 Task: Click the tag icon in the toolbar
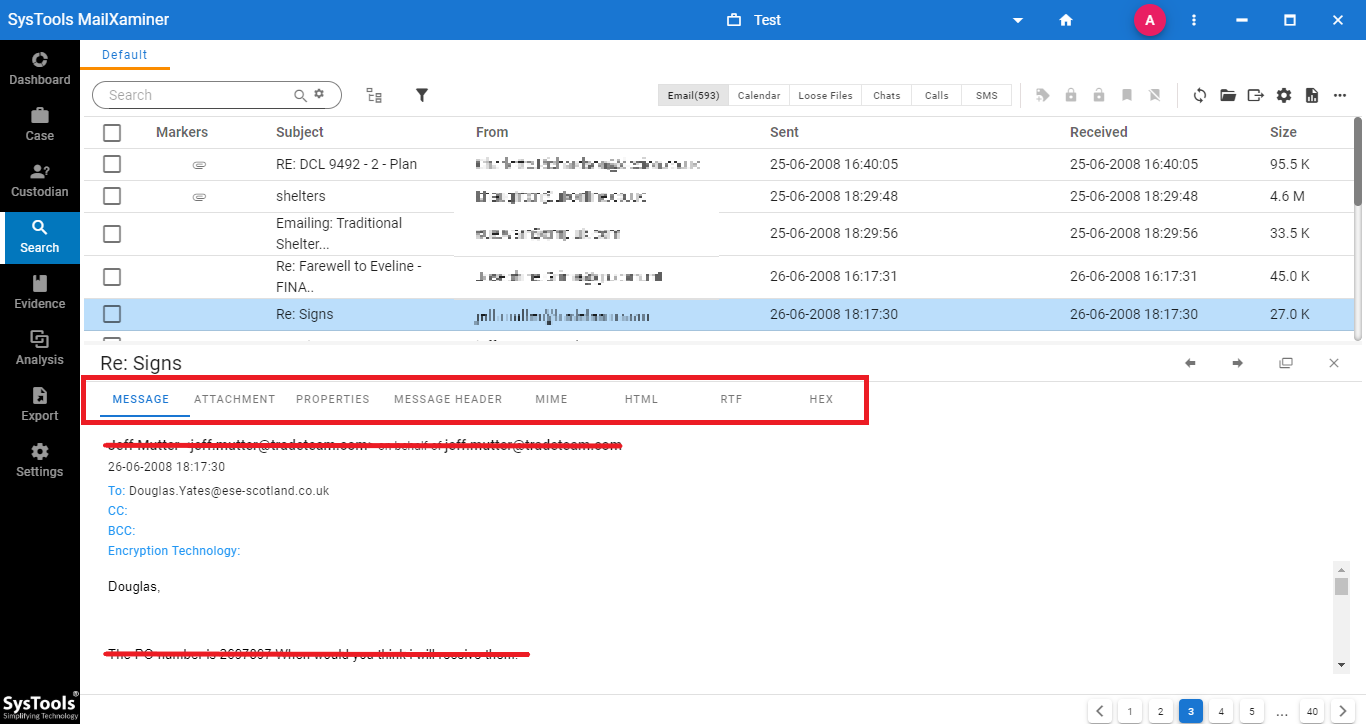coord(1043,95)
